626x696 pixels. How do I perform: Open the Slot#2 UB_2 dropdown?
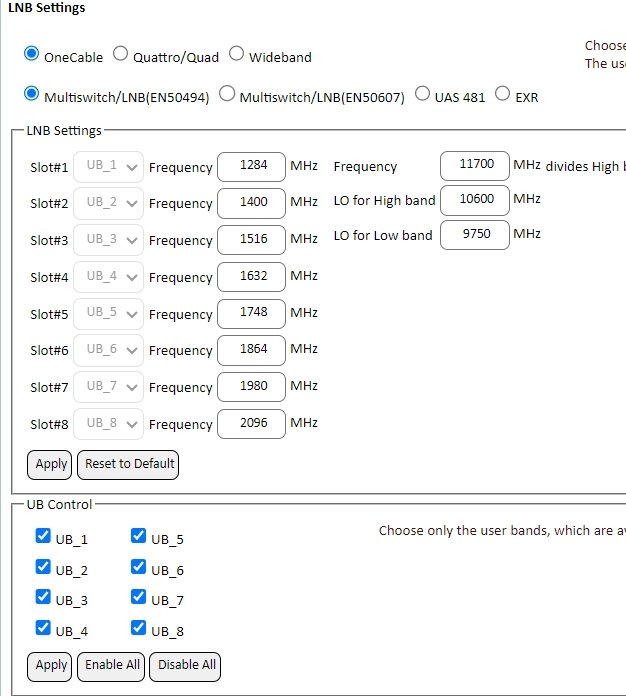[108, 203]
